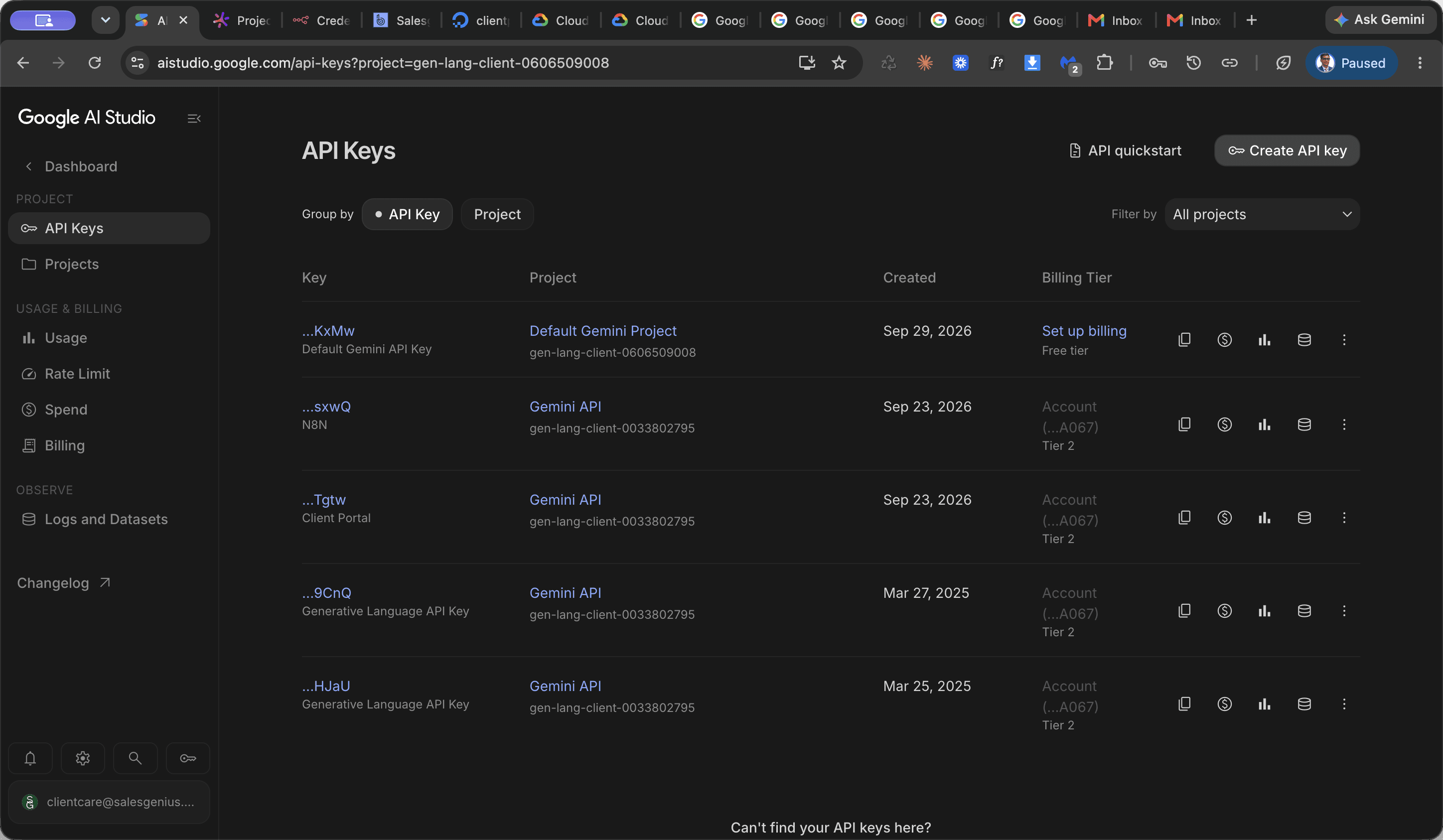Open more options for ...KxMw key
The width and height of the screenshot is (1443, 840).
1344,340
